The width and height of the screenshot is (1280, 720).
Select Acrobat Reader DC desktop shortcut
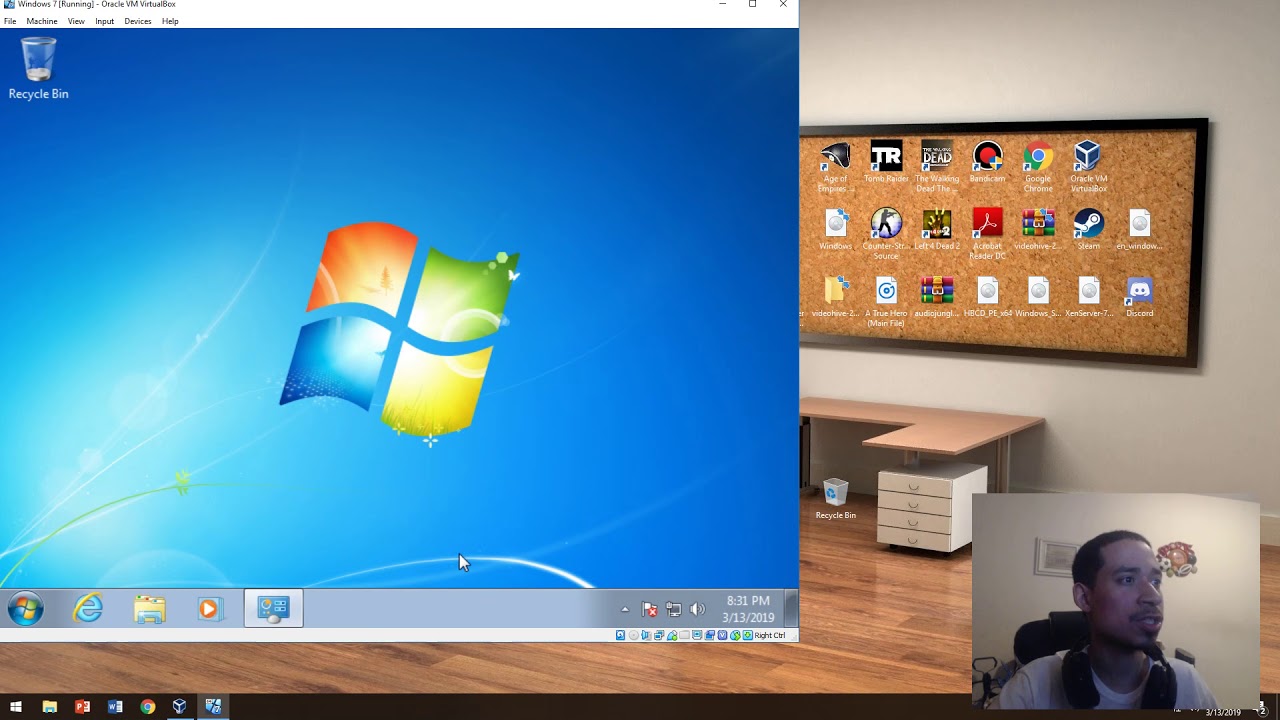click(x=987, y=234)
